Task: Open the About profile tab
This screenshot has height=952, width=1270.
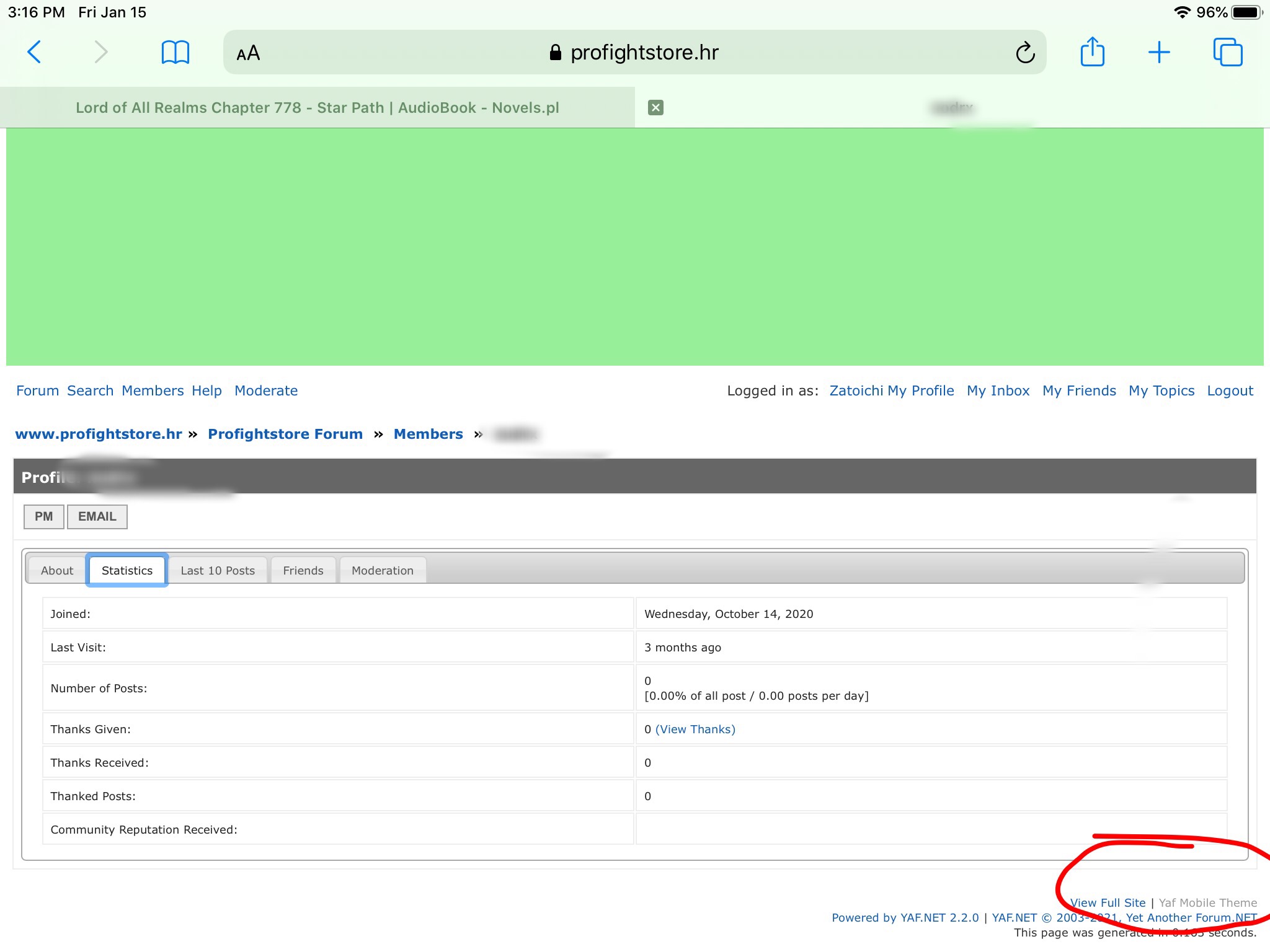Action: point(57,570)
